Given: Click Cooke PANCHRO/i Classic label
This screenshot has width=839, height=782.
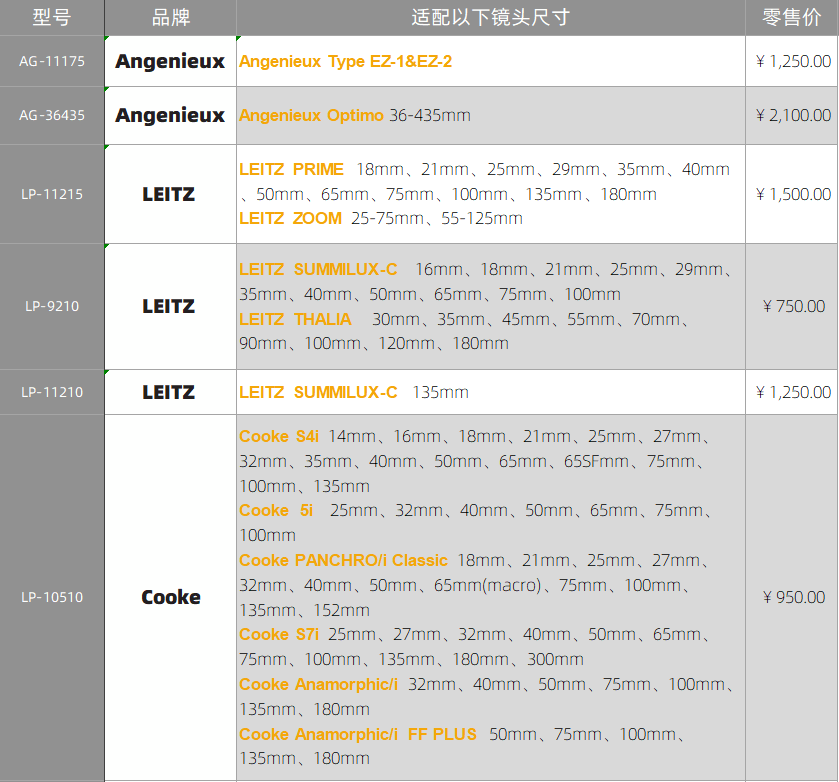Looking at the screenshot, I should point(343,560).
